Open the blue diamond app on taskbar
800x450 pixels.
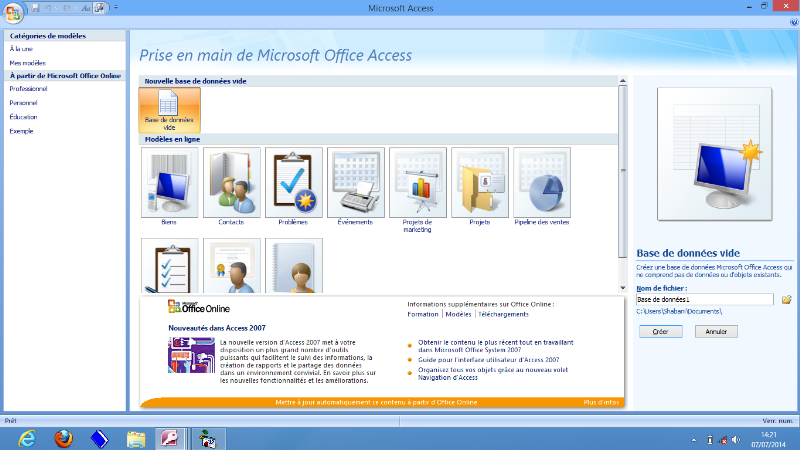(99, 439)
